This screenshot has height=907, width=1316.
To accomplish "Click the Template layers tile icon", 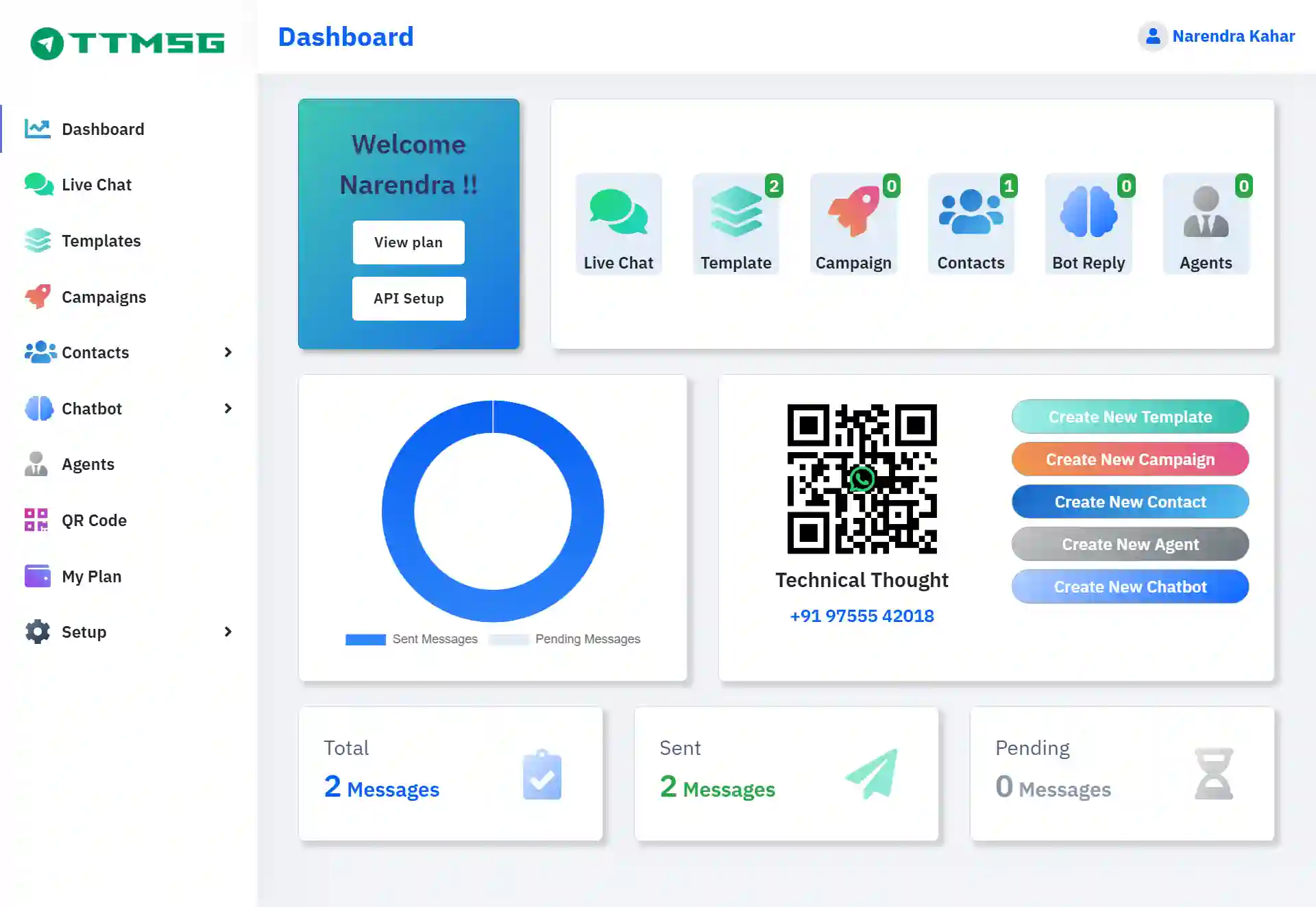I will pos(735,213).
